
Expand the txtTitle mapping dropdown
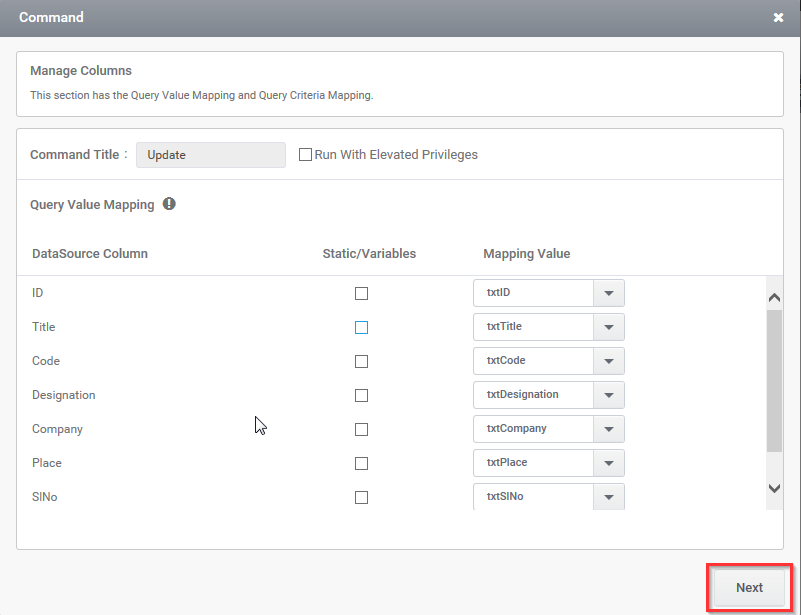coord(609,327)
